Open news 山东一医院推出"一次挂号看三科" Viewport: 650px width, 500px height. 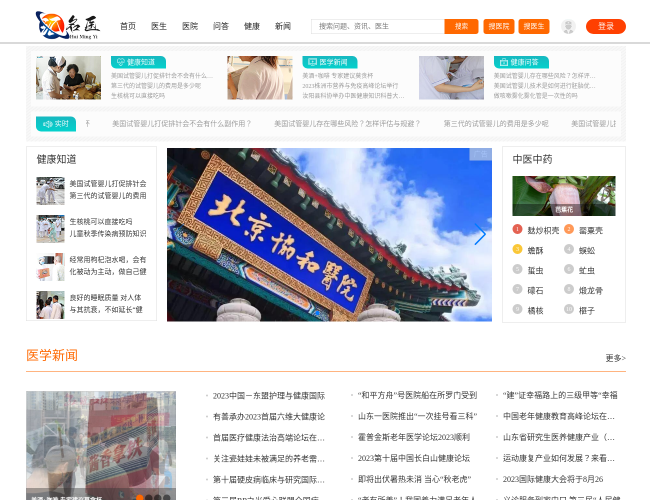point(417,416)
